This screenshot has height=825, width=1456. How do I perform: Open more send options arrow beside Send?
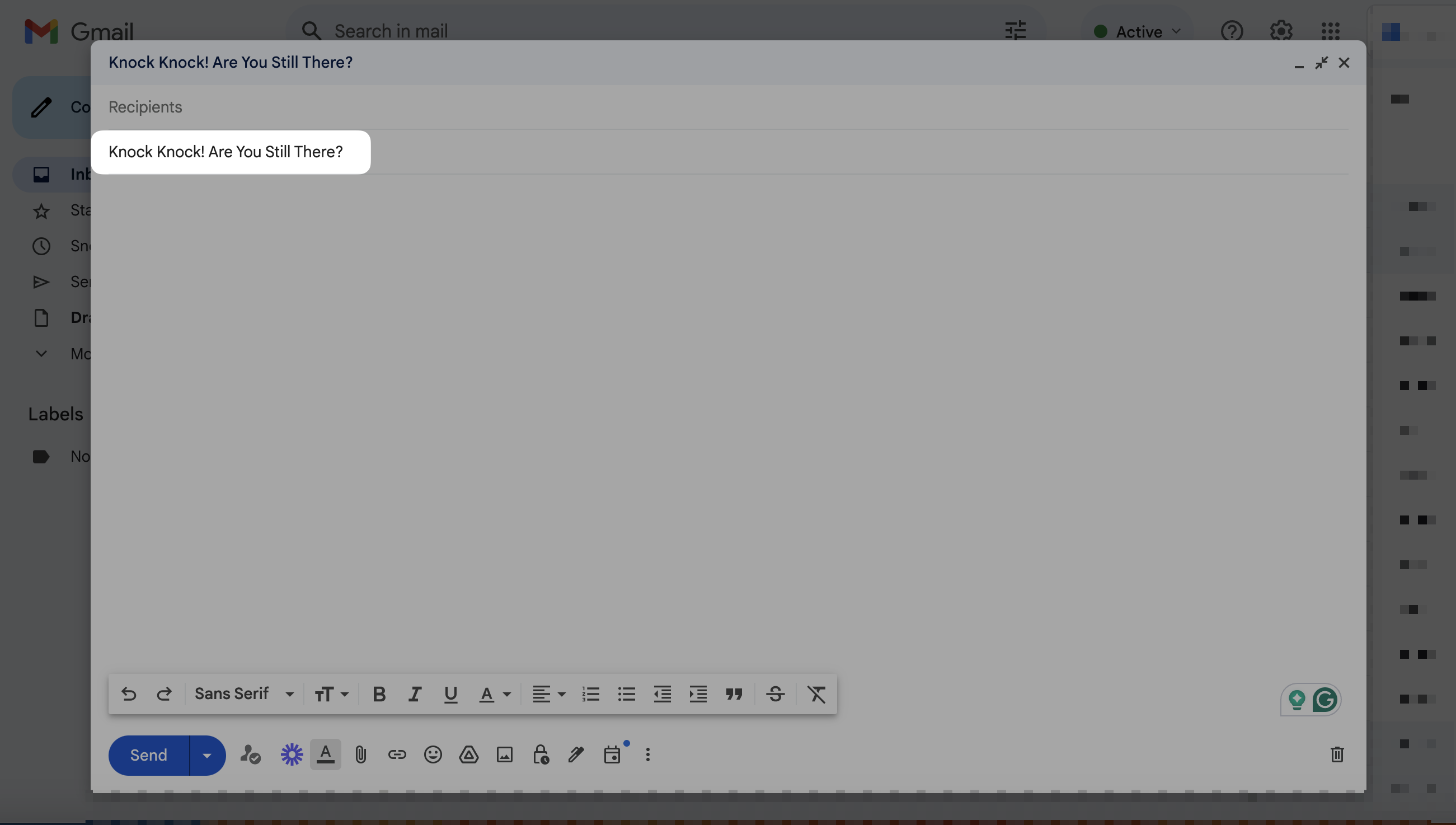coord(206,754)
